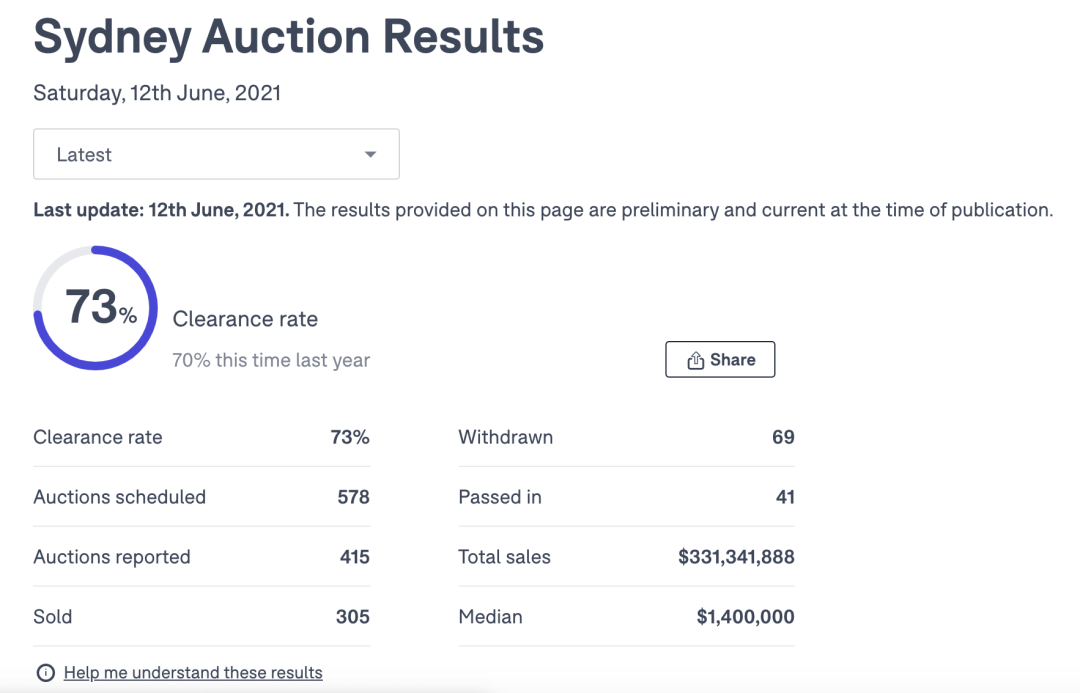The height and width of the screenshot is (693, 1080).
Task: Click the Sold count of 305
Action: pyautogui.click(x=352, y=617)
